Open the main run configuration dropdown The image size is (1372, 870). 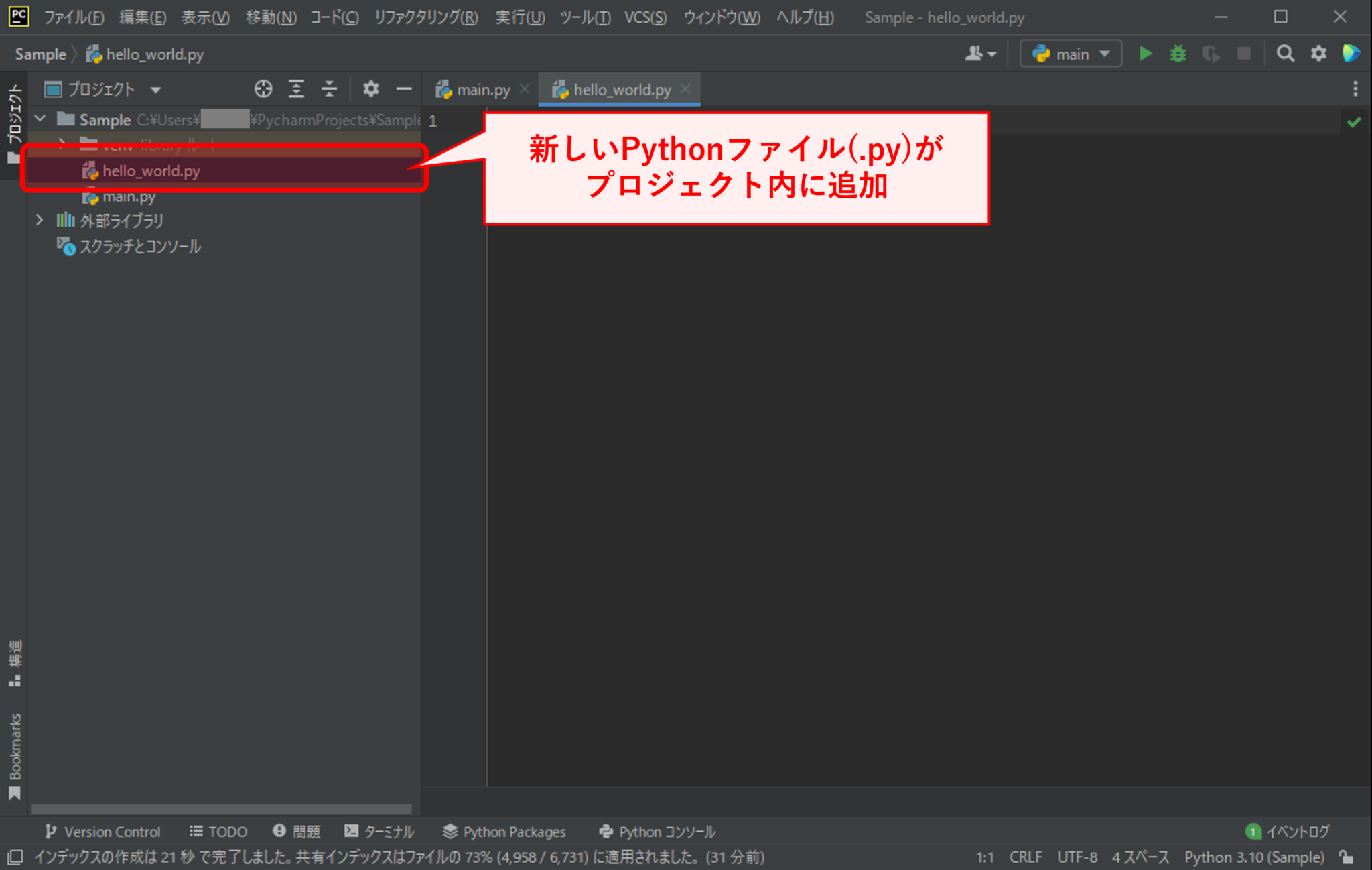pyautogui.click(x=1071, y=54)
